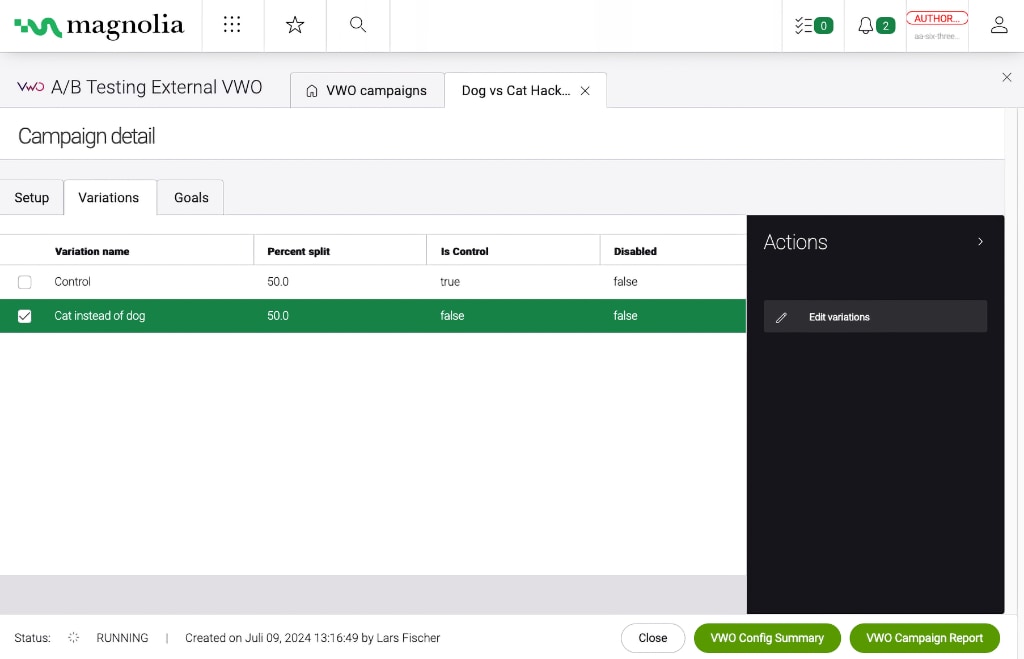This screenshot has width=1024, height=659.
Task: Open the search magnifier icon
Action: (x=357, y=25)
